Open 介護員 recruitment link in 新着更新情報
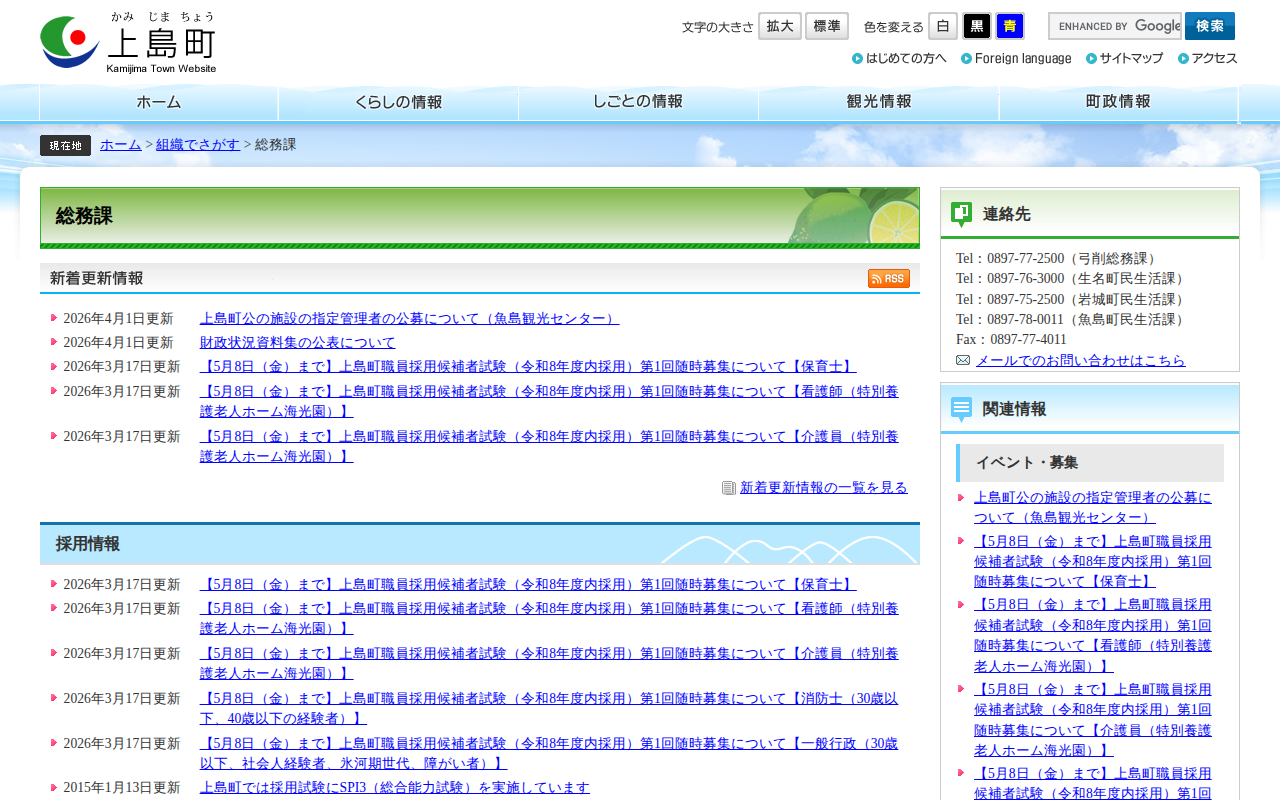This screenshot has height=800, width=1280. pos(549,446)
